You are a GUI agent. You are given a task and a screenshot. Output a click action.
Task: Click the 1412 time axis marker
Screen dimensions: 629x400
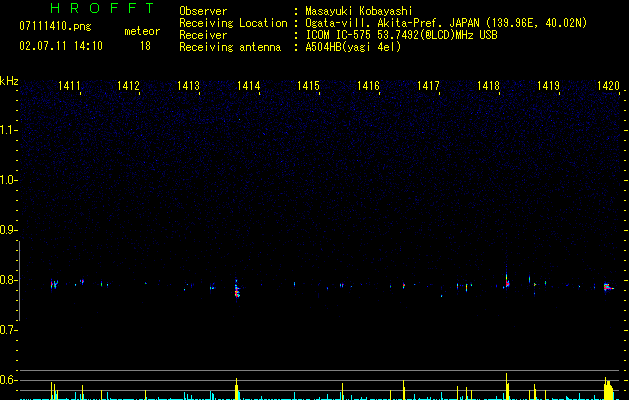(128, 85)
